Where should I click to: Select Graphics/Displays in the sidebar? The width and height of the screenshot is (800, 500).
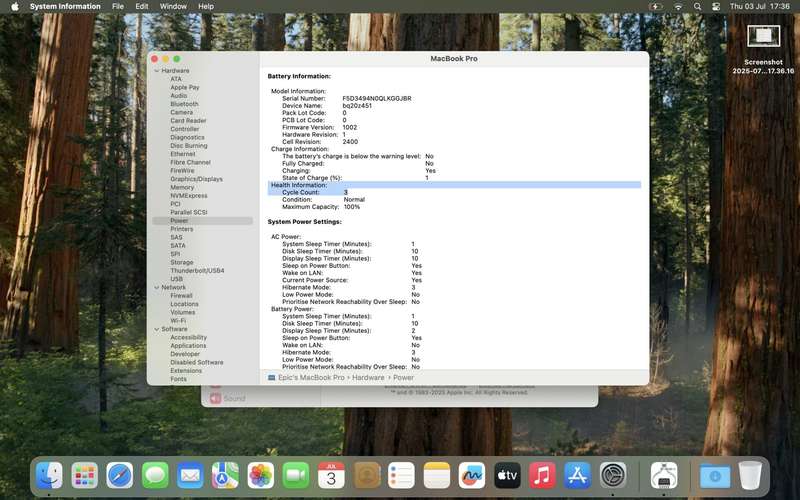click(196, 179)
